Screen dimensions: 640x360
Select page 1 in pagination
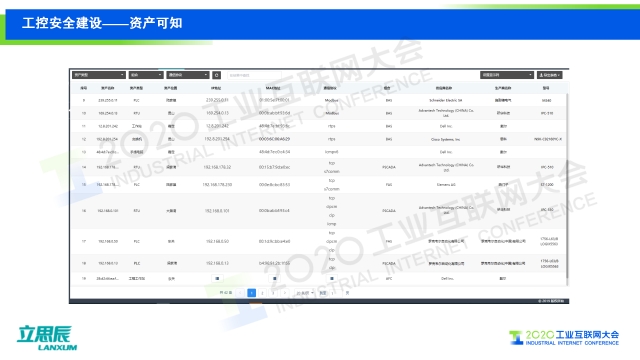(251, 293)
